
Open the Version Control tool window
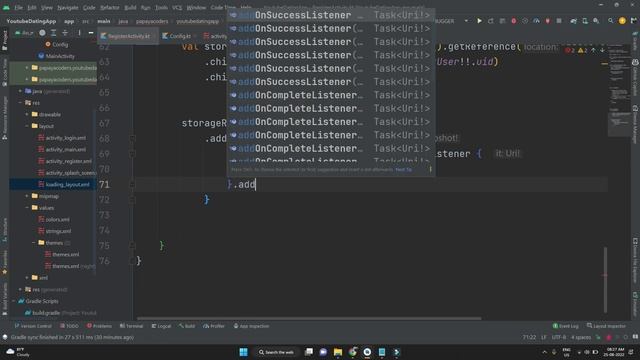[33, 326]
